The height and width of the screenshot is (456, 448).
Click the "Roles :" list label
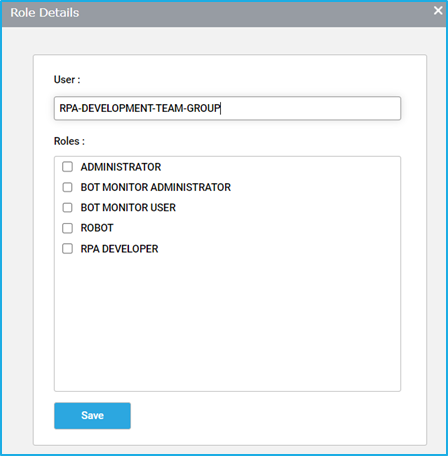[x=69, y=141]
